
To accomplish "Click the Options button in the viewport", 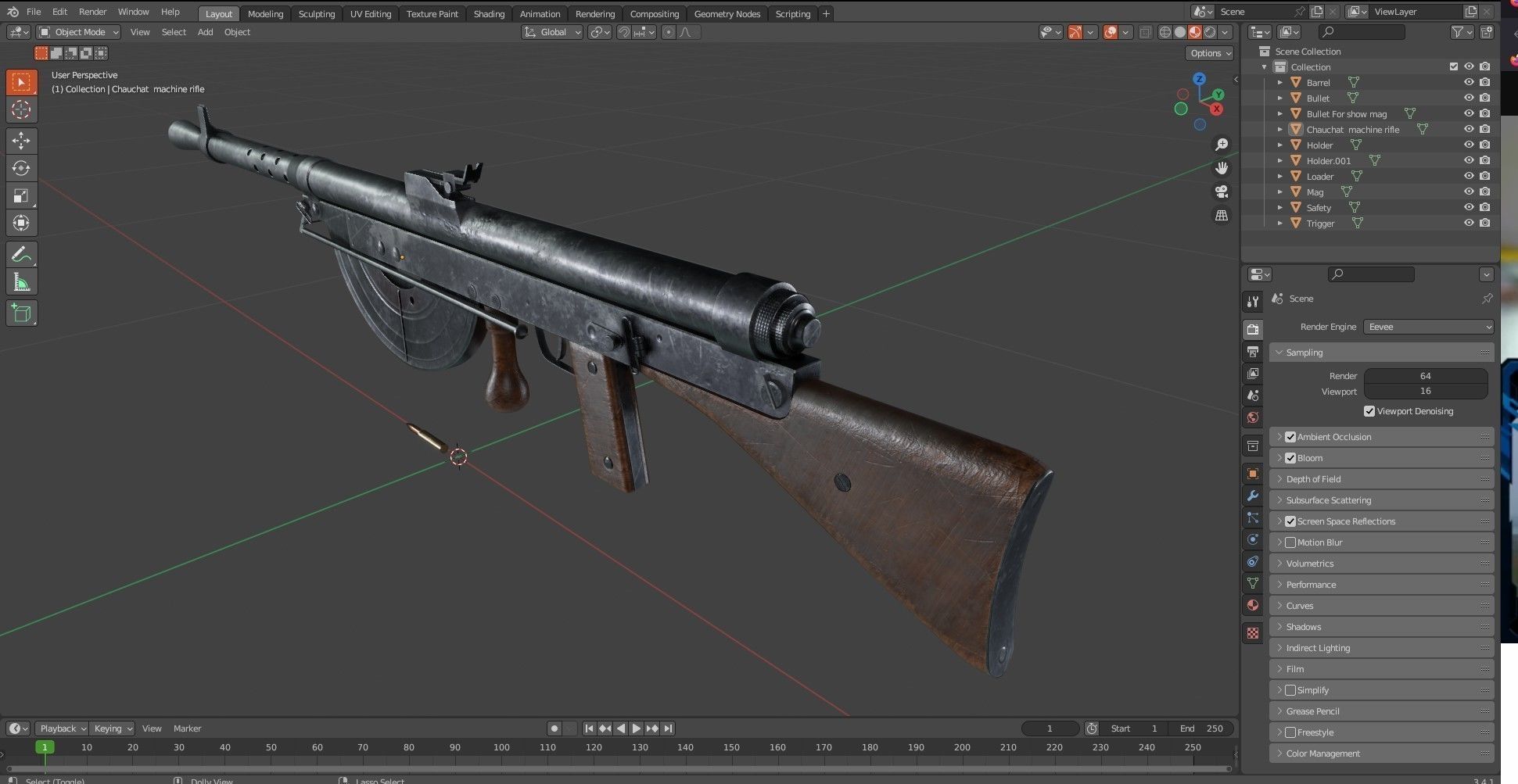I will 1209,52.
